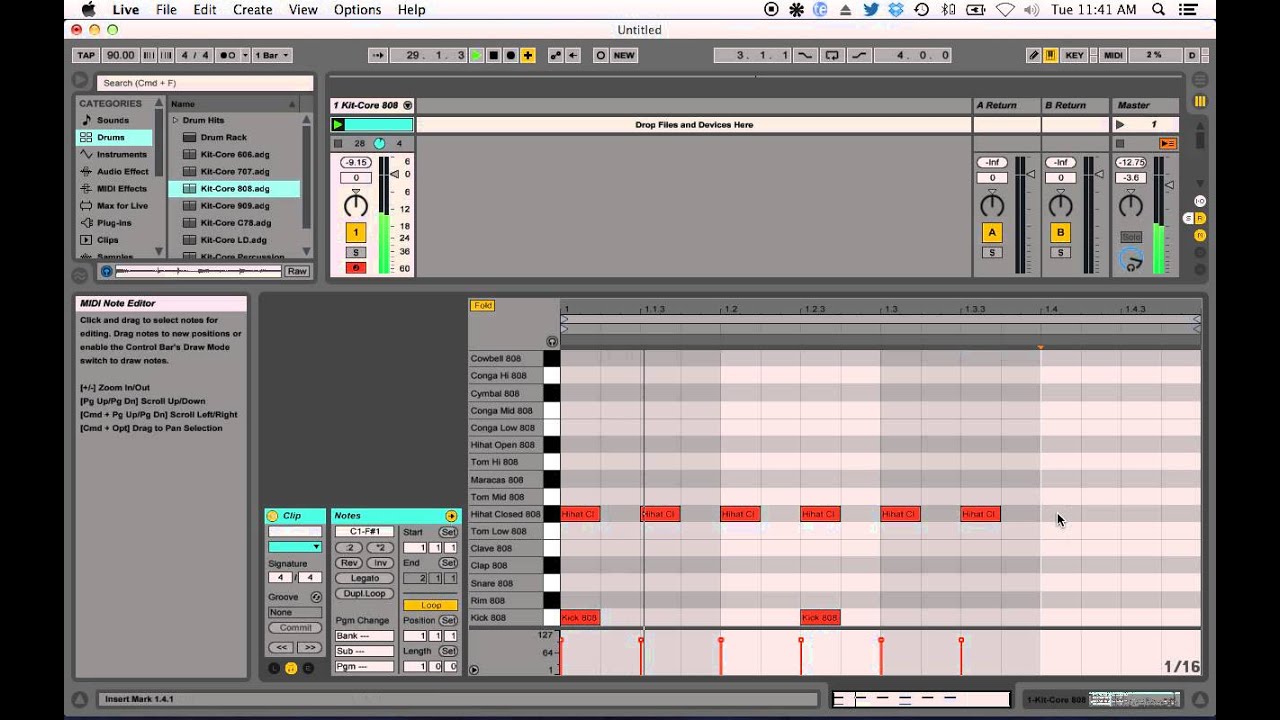
Task: Toggle the Fold button in the MIDI editor
Action: 483,306
